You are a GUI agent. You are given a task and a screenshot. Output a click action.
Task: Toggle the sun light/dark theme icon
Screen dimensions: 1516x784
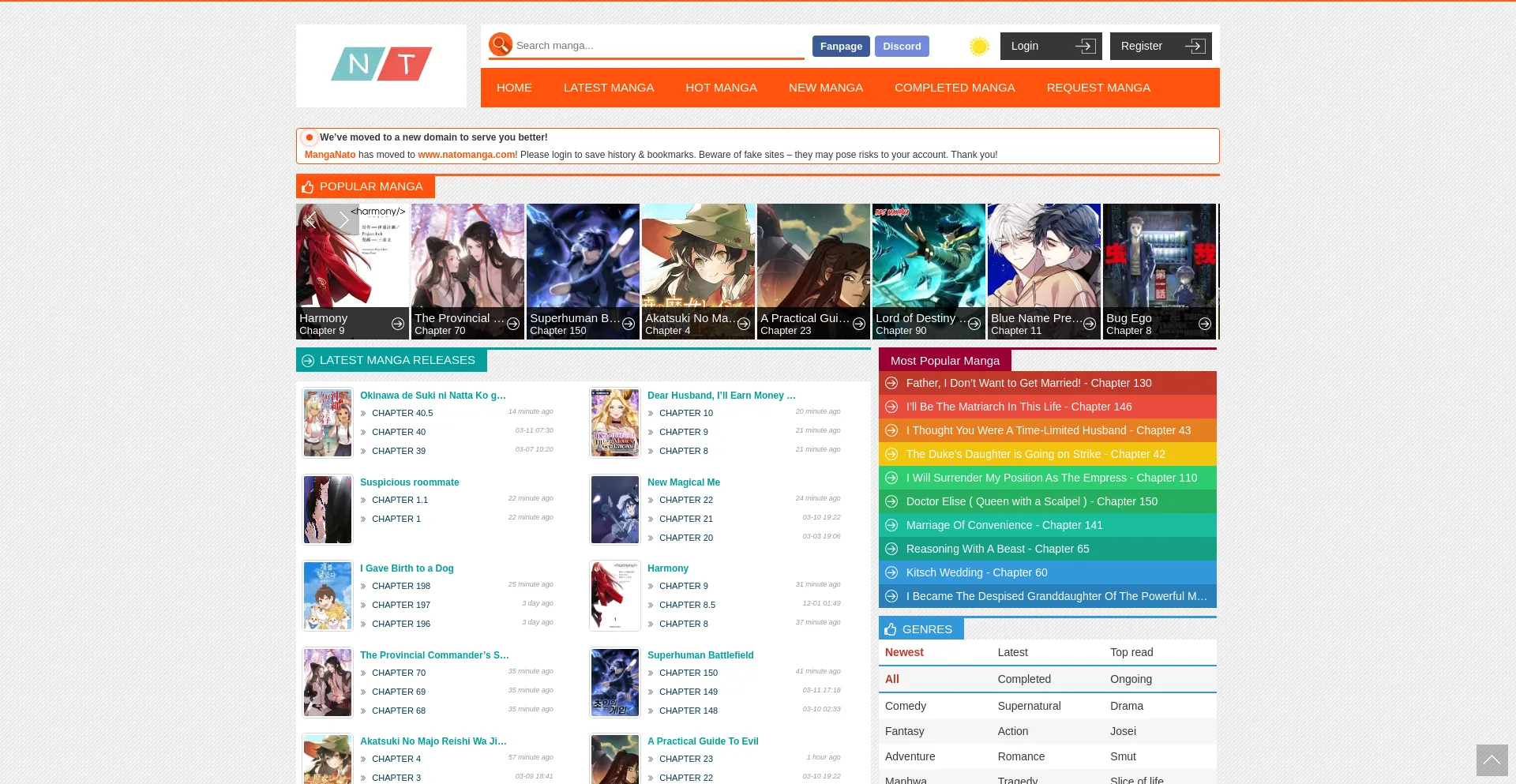(x=979, y=47)
